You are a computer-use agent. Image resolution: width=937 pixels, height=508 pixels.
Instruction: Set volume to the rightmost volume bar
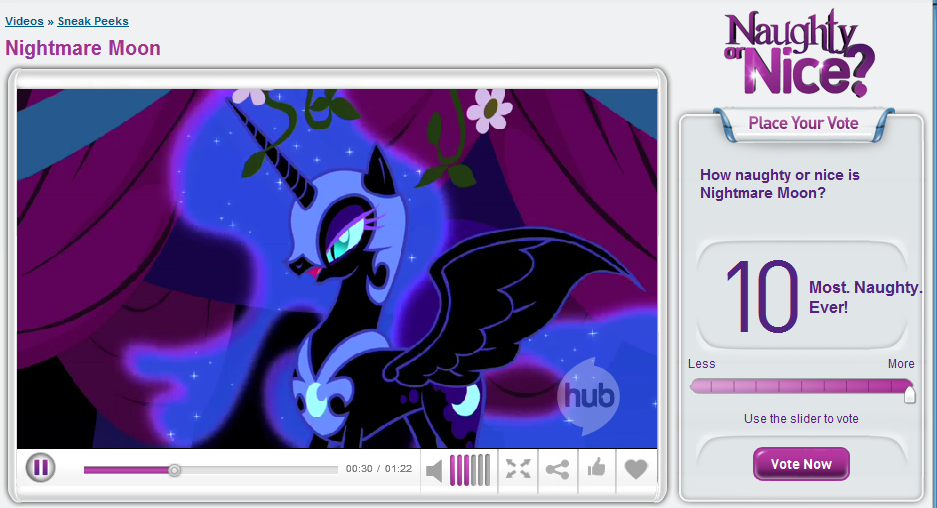coord(486,469)
